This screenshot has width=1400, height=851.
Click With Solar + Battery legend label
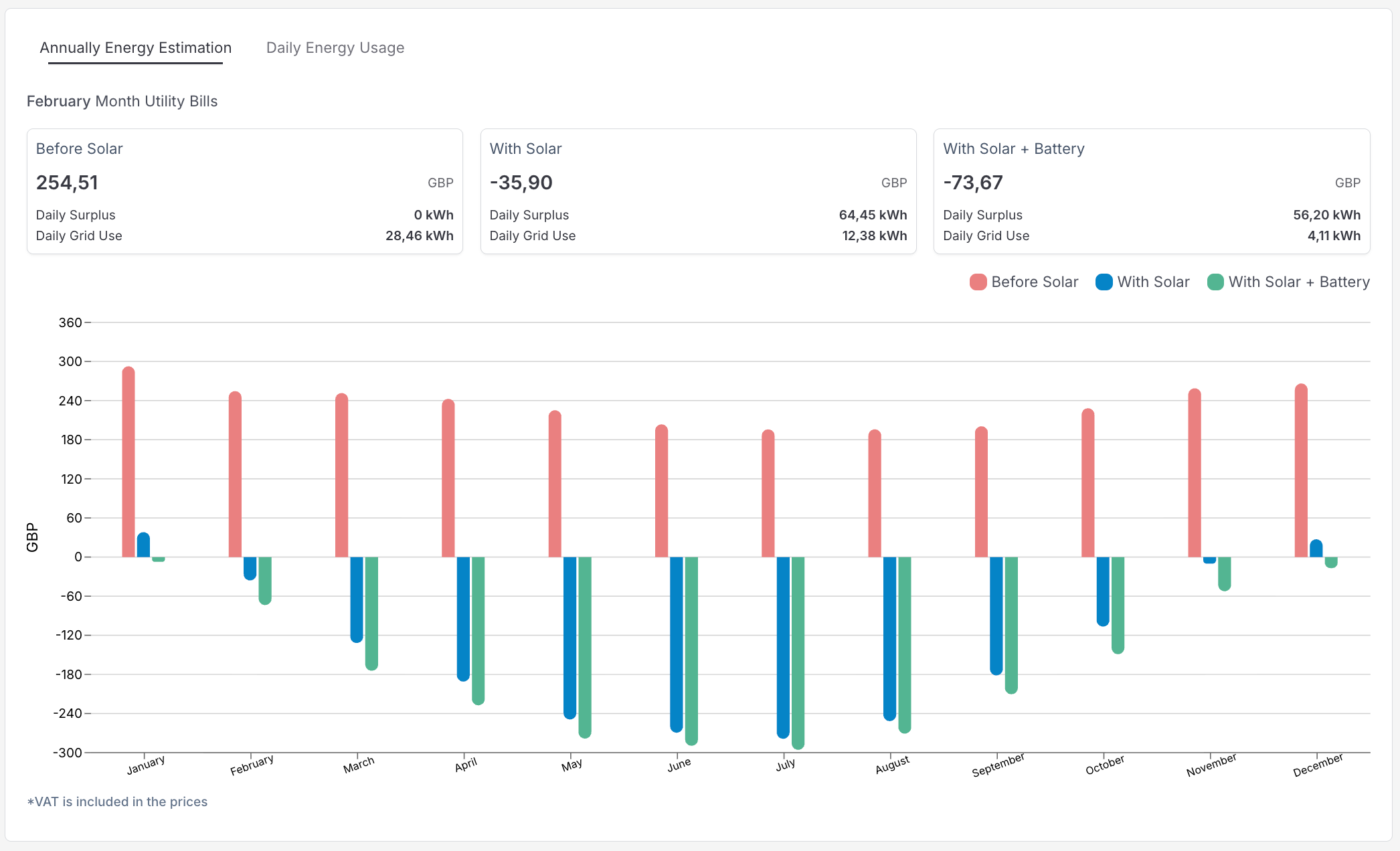(1299, 282)
